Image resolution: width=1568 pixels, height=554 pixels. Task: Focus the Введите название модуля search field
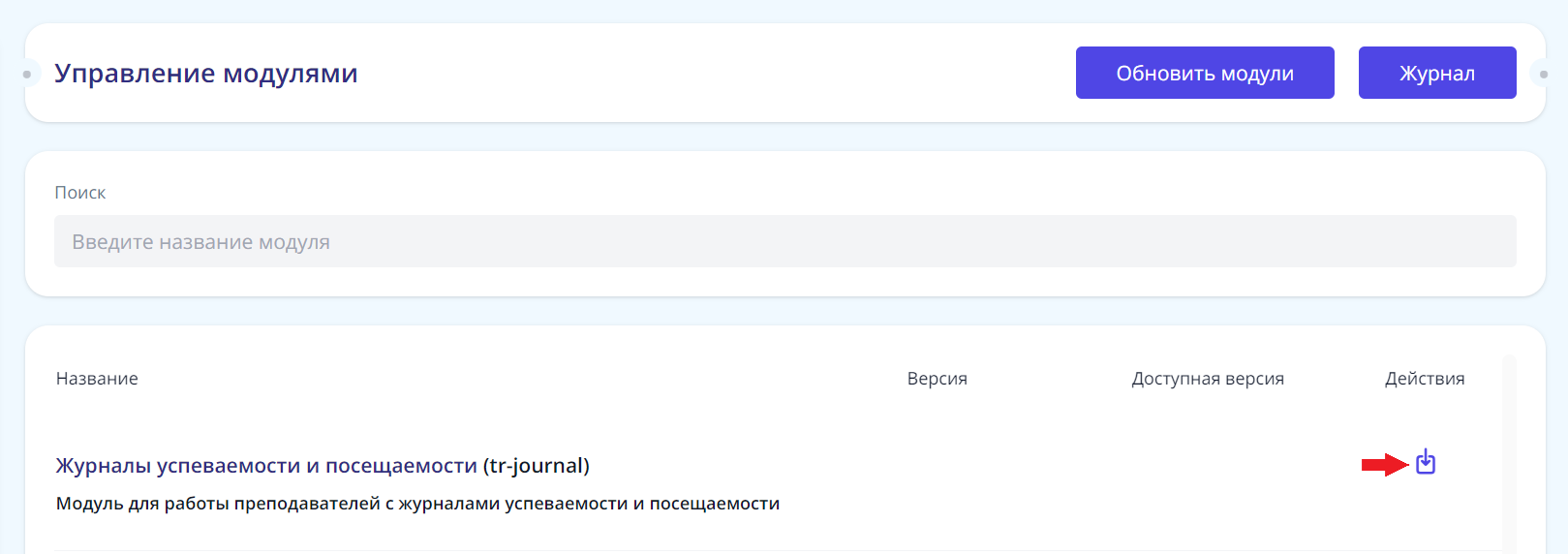tap(784, 241)
